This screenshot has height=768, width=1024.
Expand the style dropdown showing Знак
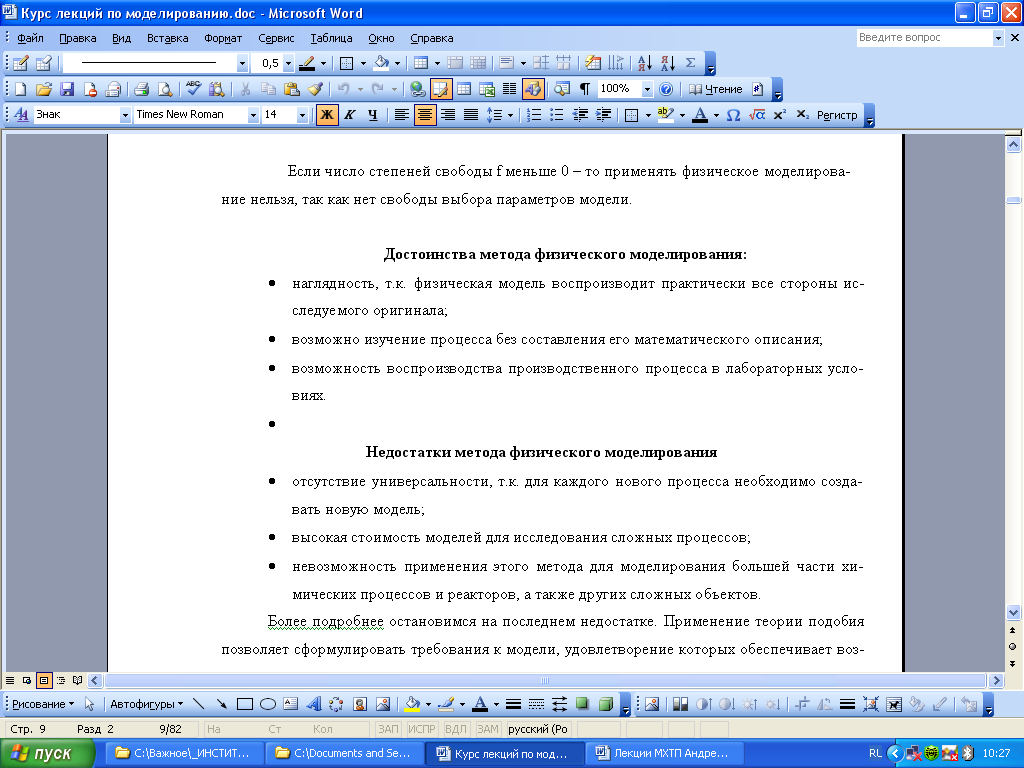pyautogui.click(x=125, y=115)
